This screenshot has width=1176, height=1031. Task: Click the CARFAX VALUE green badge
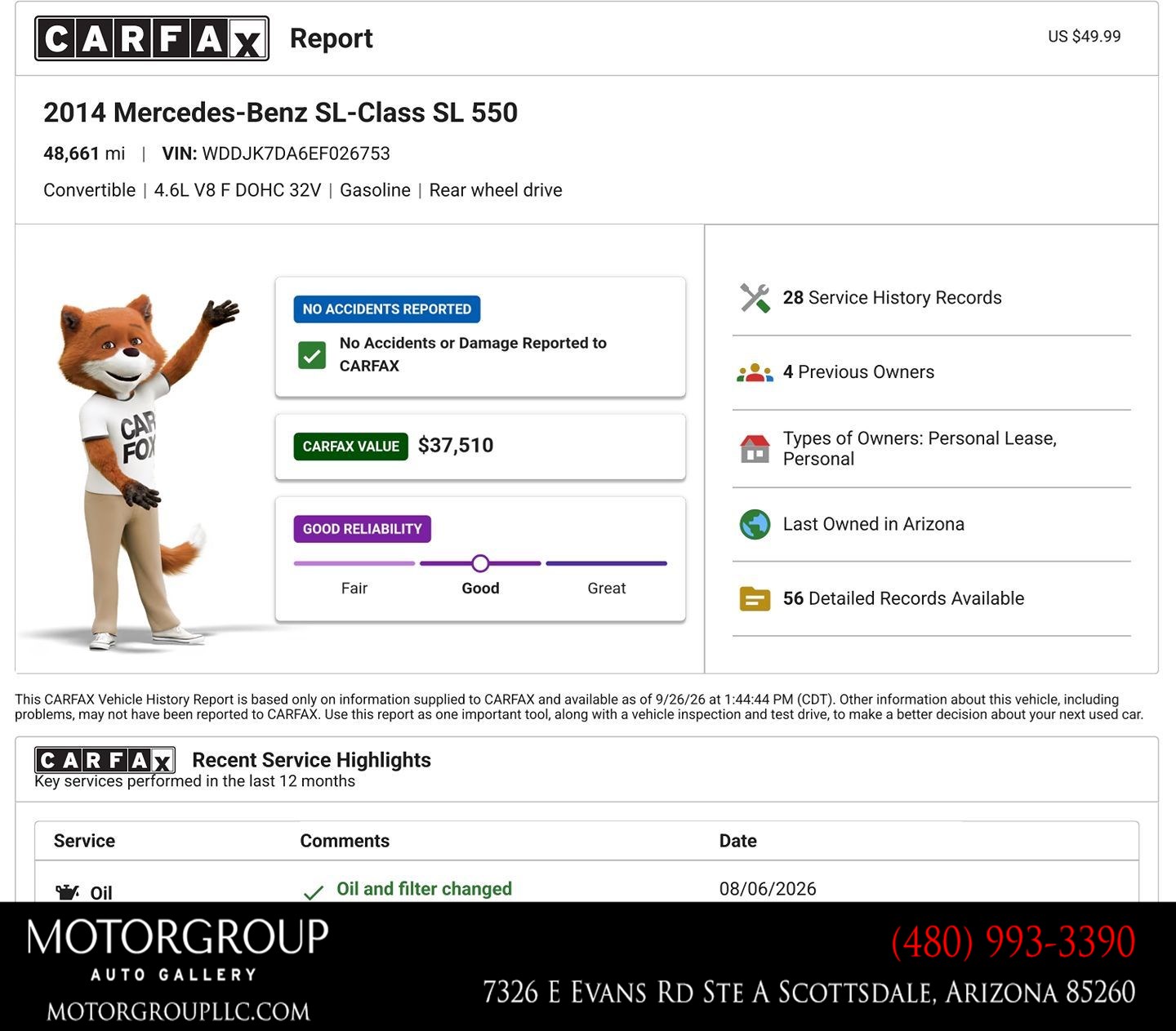(351, 447)
